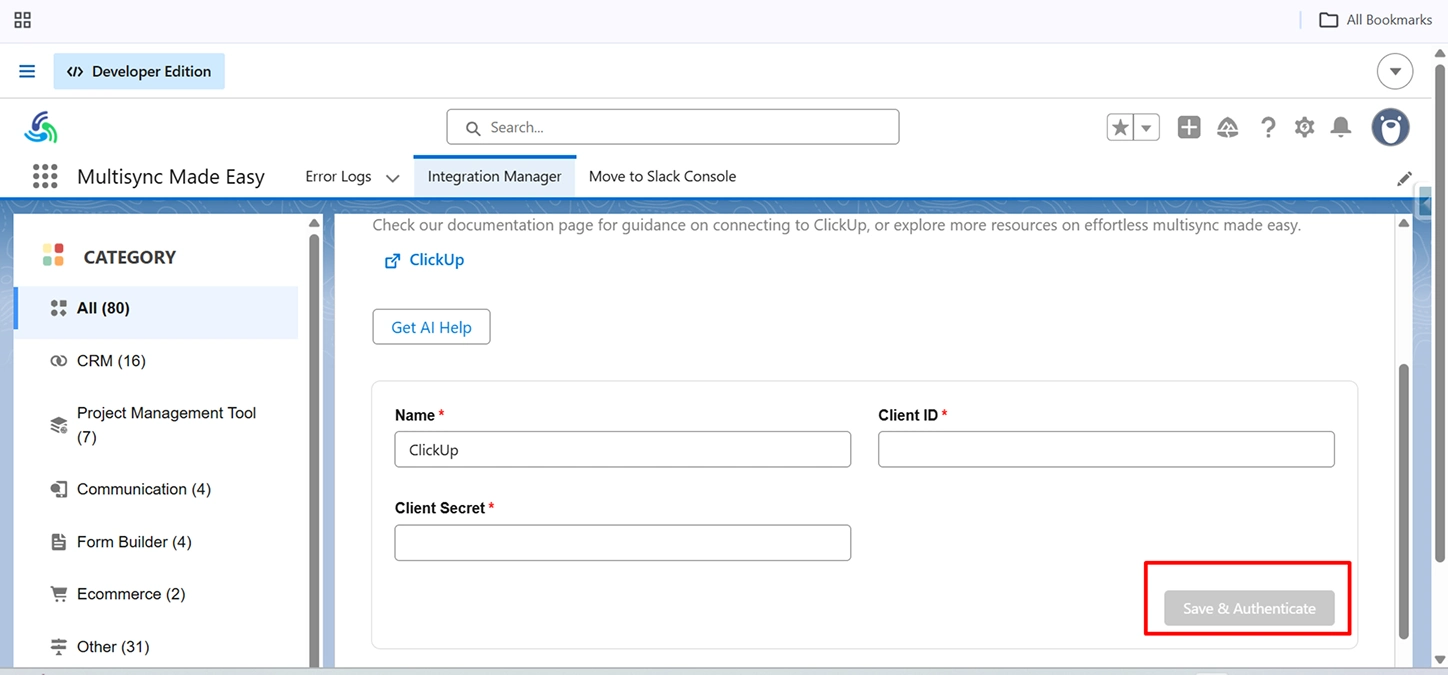The height and width of the screenshot is (675, 1448).
Task: Click the Get AI Help button
Action: click(431, 327)
